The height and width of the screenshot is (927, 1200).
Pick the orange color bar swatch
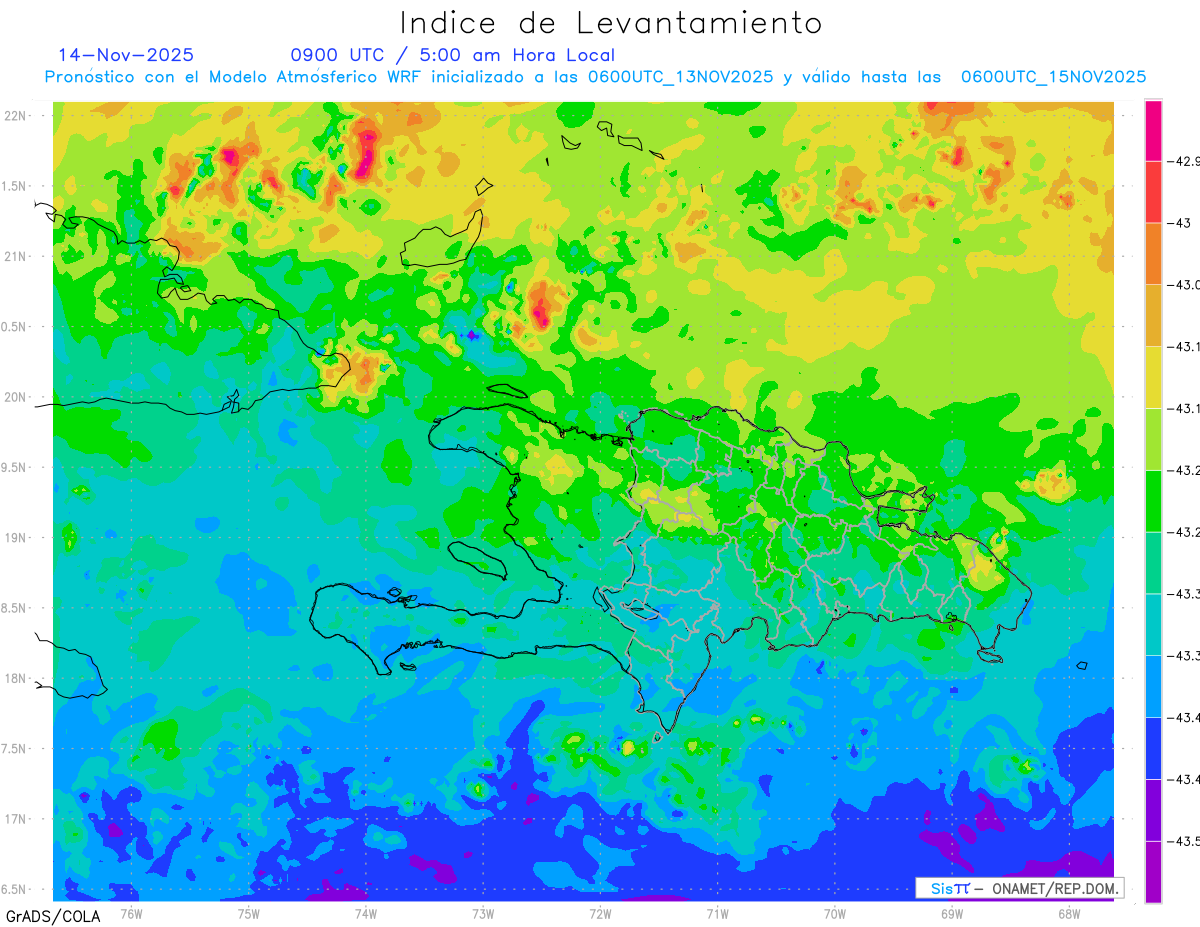click(1153, 254)
